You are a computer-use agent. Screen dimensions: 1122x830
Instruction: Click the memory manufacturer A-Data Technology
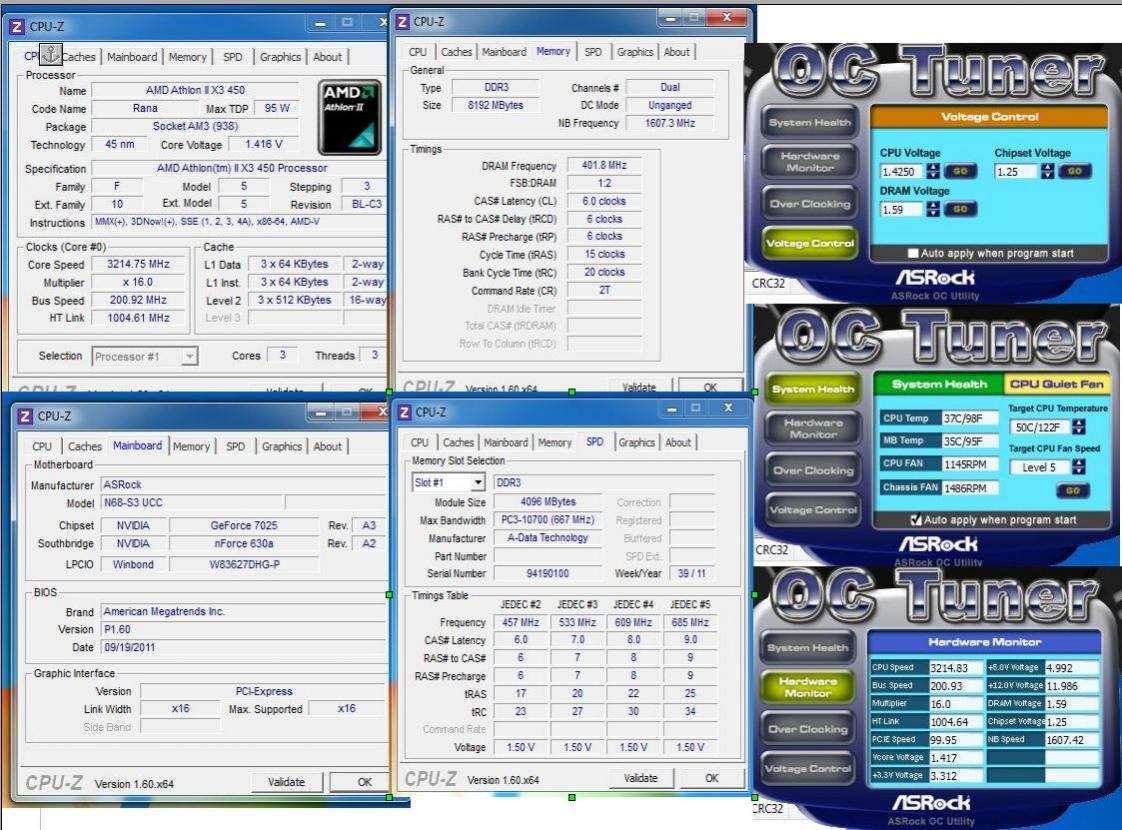547,537
